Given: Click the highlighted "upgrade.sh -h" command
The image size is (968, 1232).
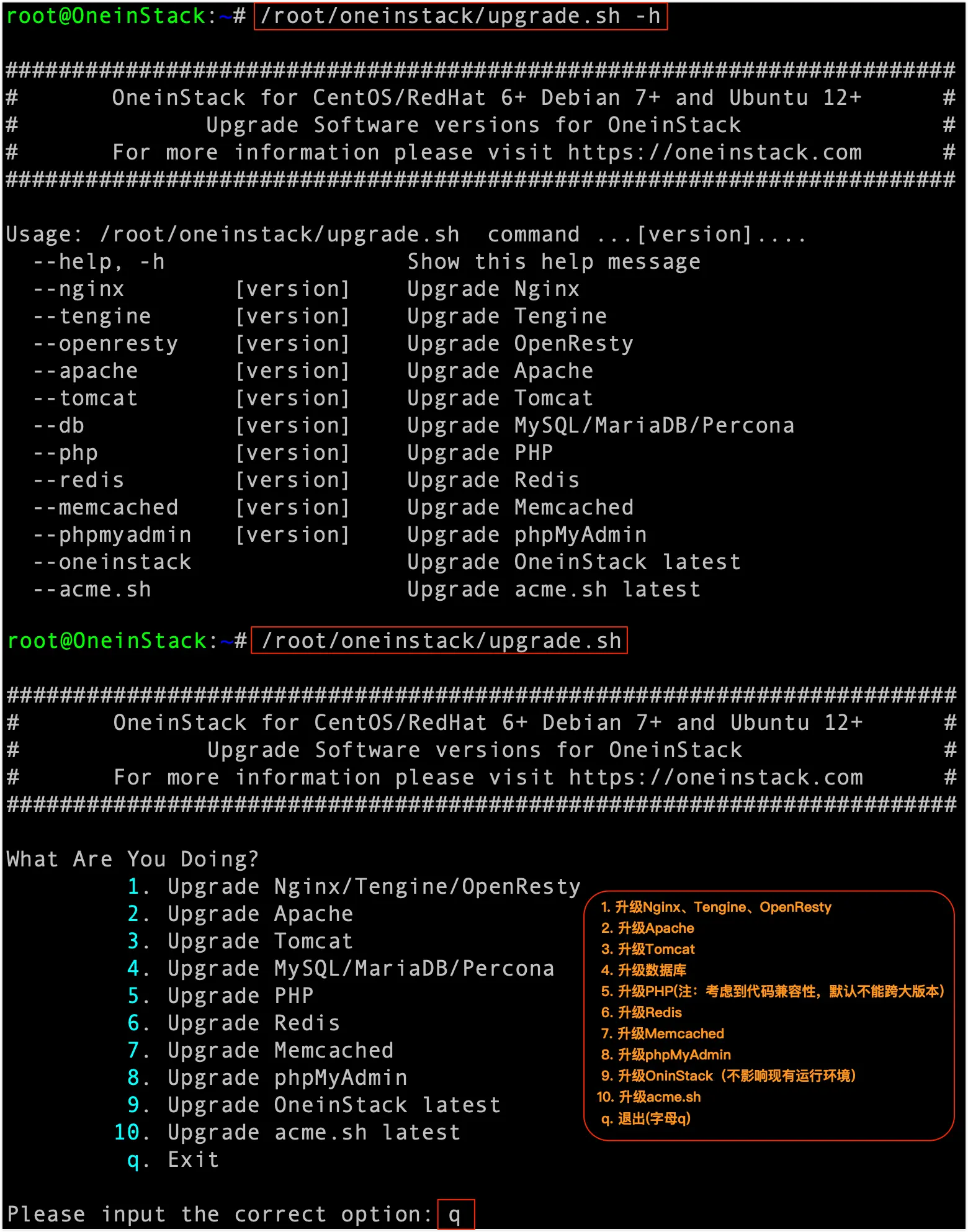Looking at the screenshot, I should click(460, 16).
